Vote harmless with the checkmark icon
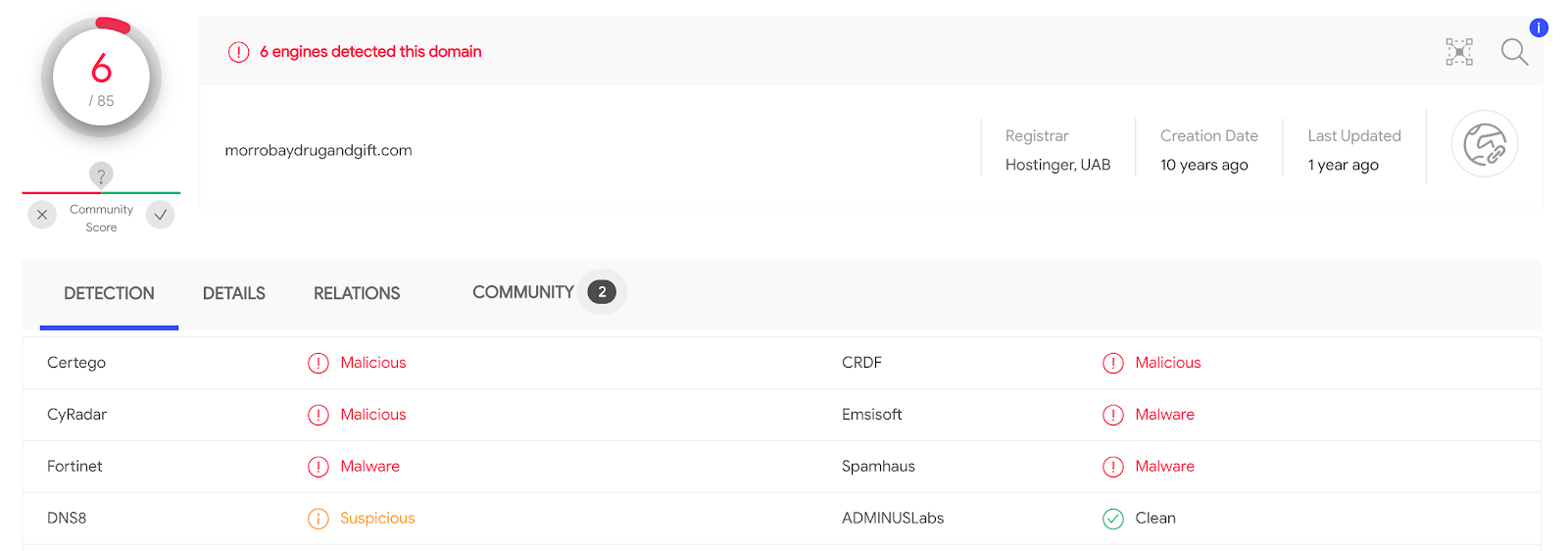The width and height of the screenshot is (1568, 551). pyautogui.click(x=161, y=215)
